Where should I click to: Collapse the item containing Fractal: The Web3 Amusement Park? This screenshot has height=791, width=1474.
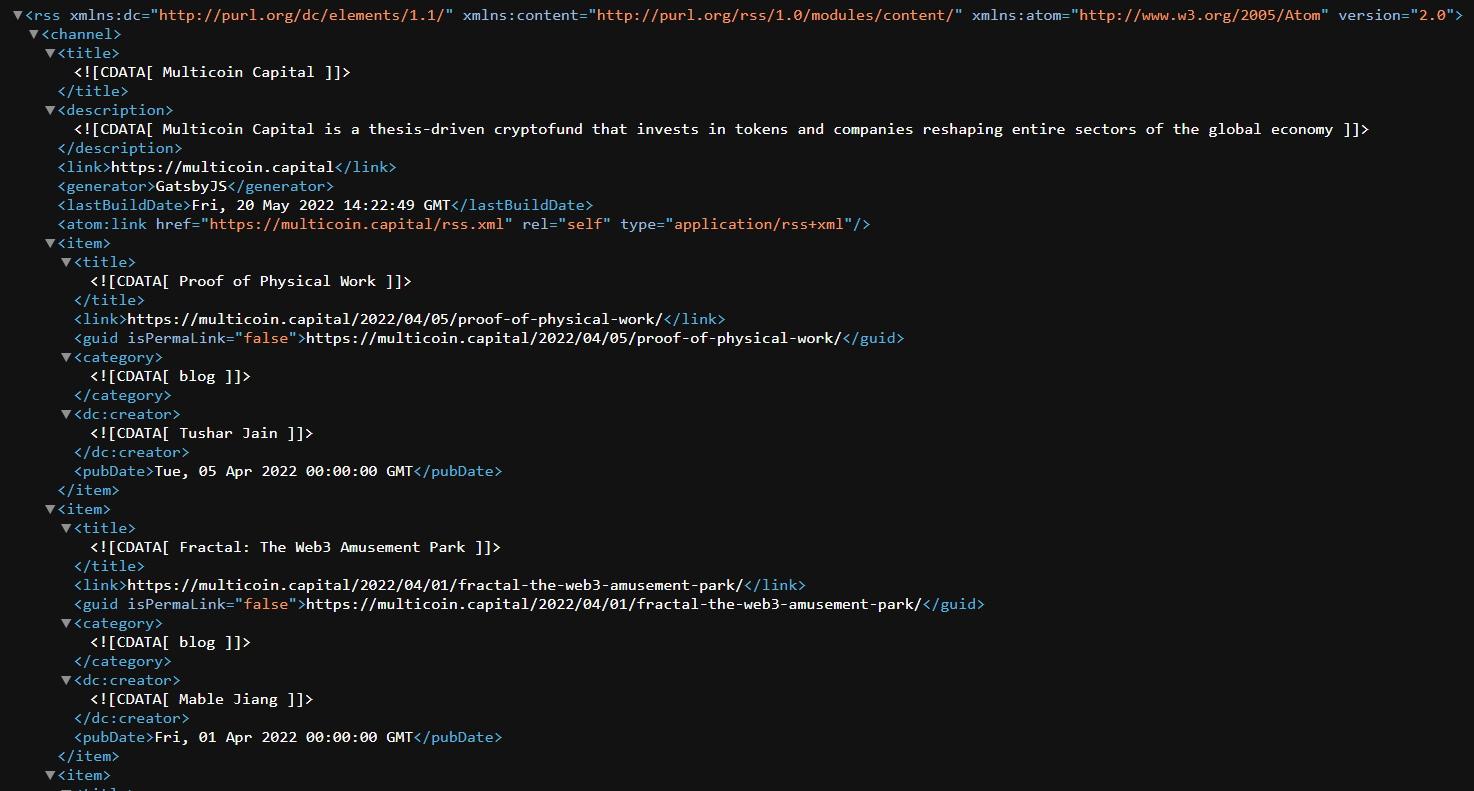(50, 510)
